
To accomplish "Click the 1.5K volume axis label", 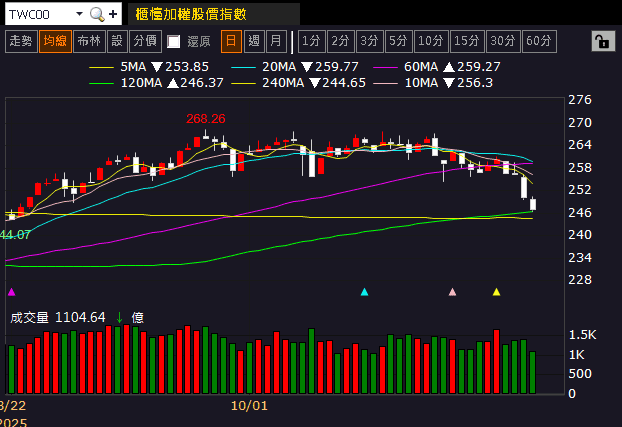I will click(582, 335).
